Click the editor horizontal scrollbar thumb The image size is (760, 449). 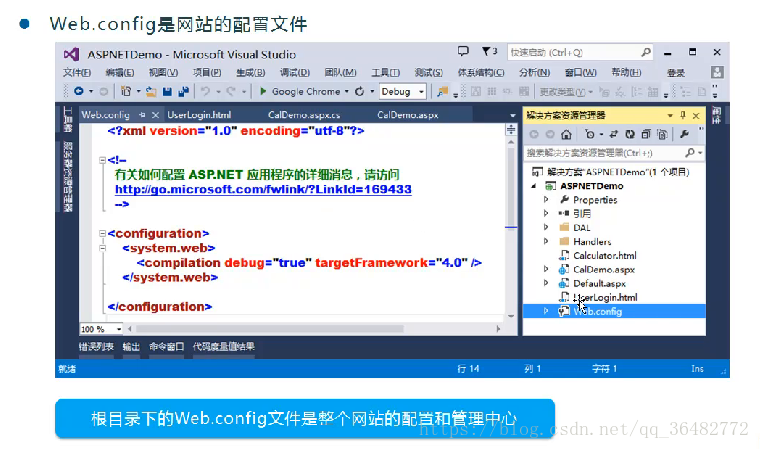[269, 329]
